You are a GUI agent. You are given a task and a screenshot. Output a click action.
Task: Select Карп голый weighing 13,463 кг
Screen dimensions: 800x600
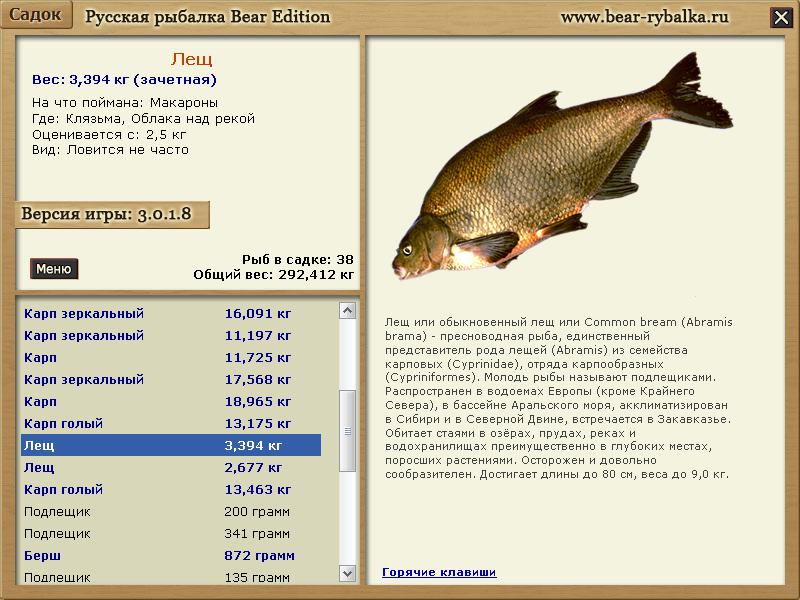[170, 490]
